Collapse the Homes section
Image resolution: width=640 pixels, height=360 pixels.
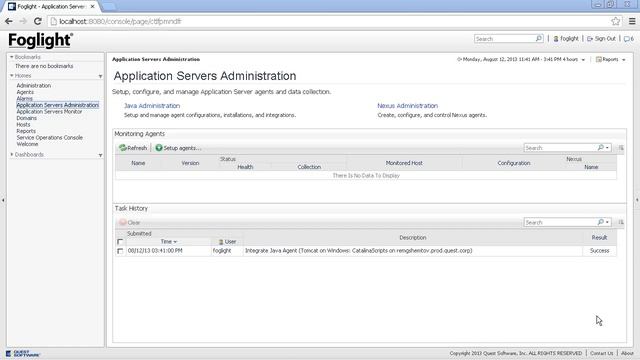pos(12,76)
